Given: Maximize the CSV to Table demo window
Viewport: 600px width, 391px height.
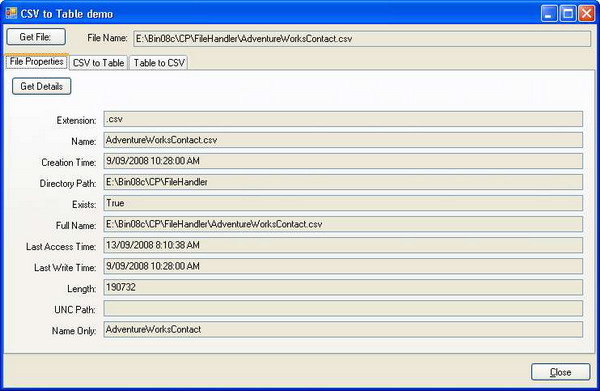Looking at the screenshot, I should (x=568, y=13).
